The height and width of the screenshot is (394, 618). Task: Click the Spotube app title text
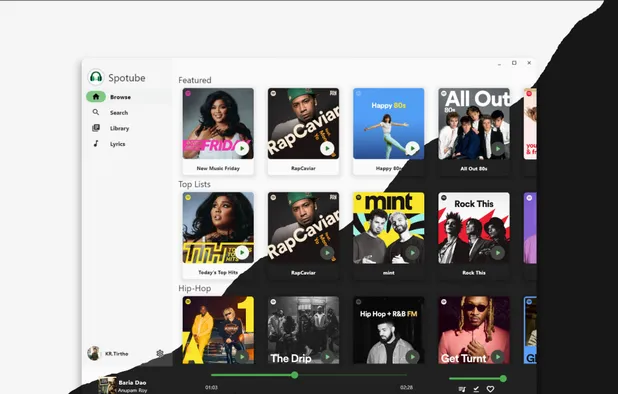tap(127, 78)
